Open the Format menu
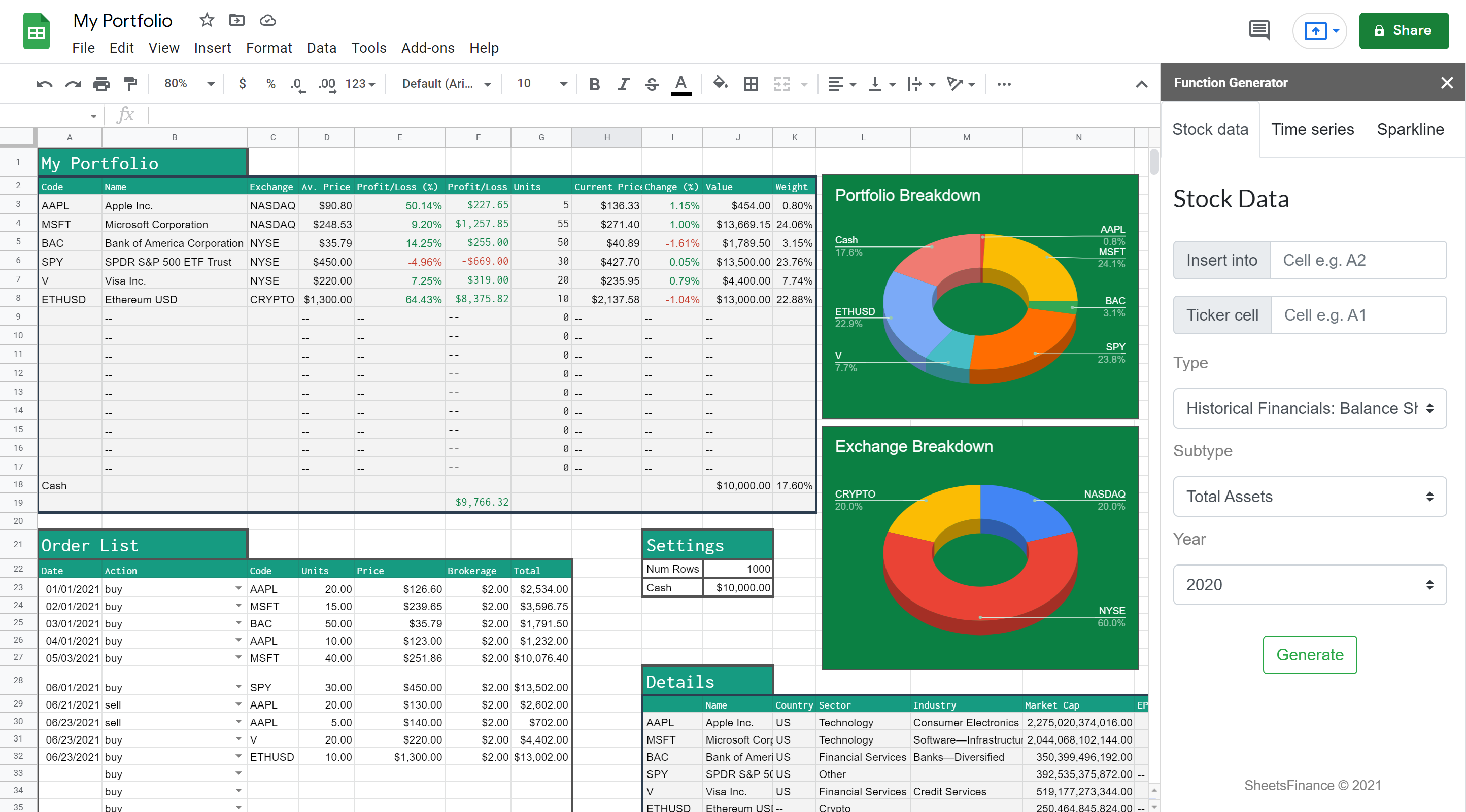The image size is (1466, 812). click(x=268, y=48)
